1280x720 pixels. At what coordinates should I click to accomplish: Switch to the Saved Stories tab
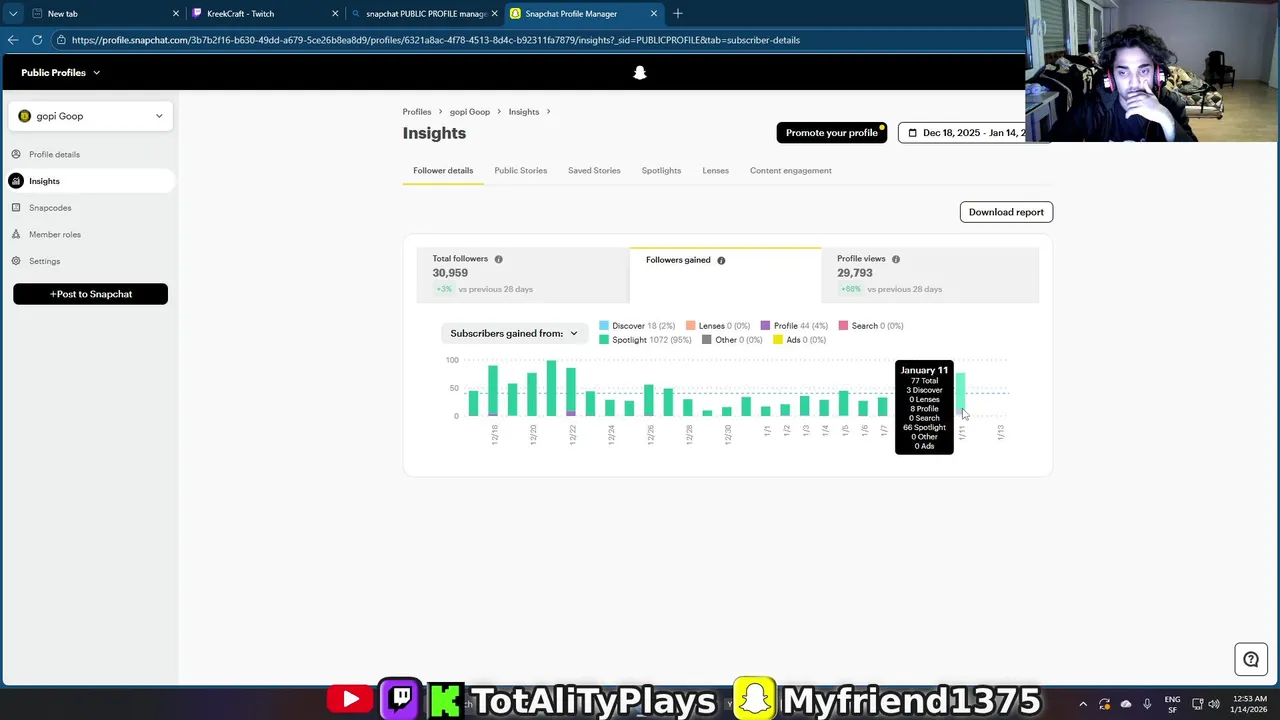[x=594, y=170]
